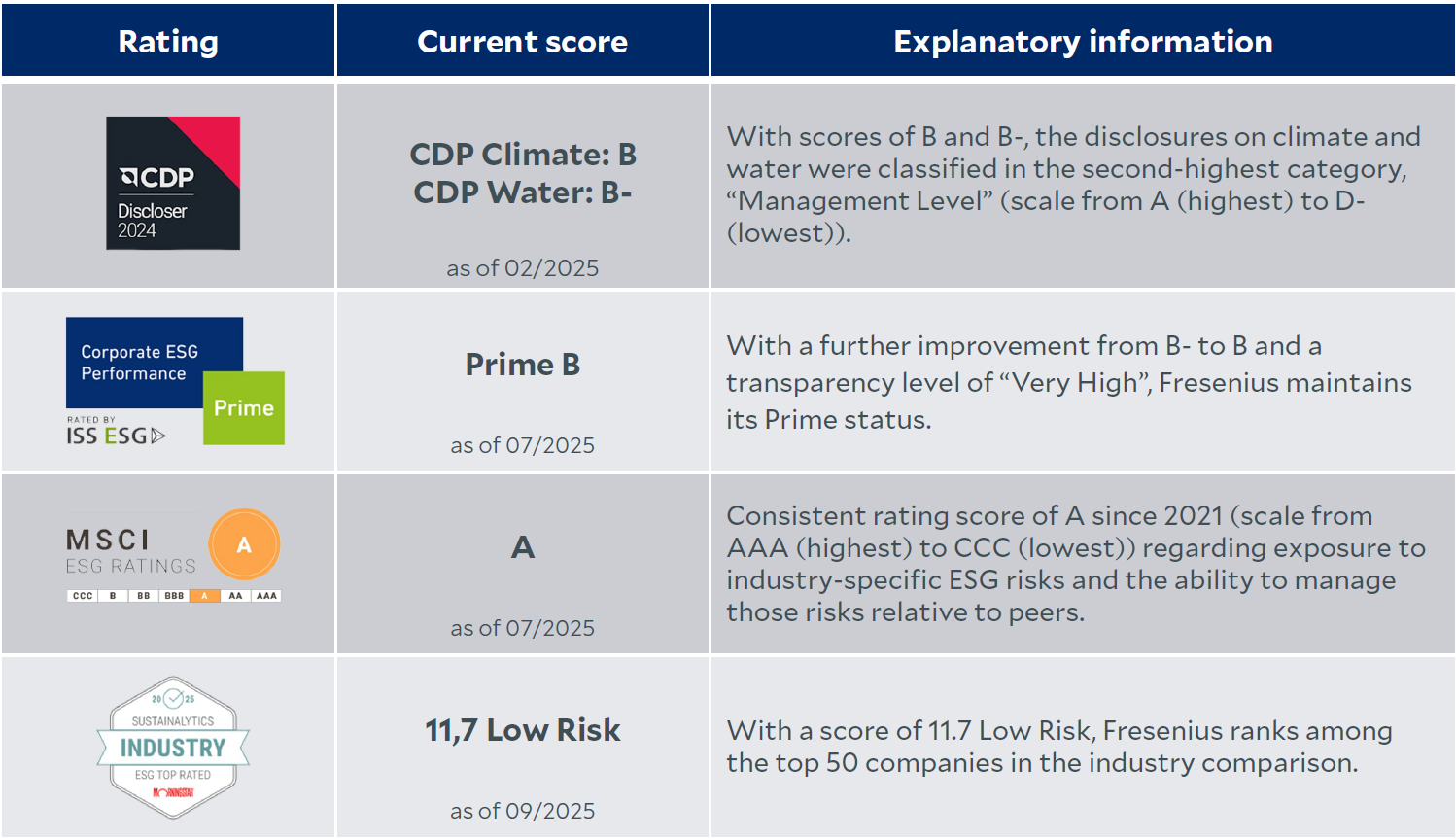This screenshot has width=1456, height=838.
Task: Click the CDP Discloser 2024 logo
Action: coord(173,183)
